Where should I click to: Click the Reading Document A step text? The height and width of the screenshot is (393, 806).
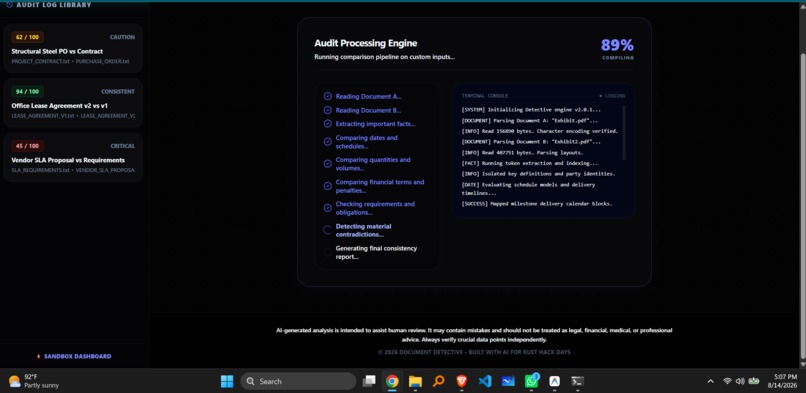coord(369,97)
